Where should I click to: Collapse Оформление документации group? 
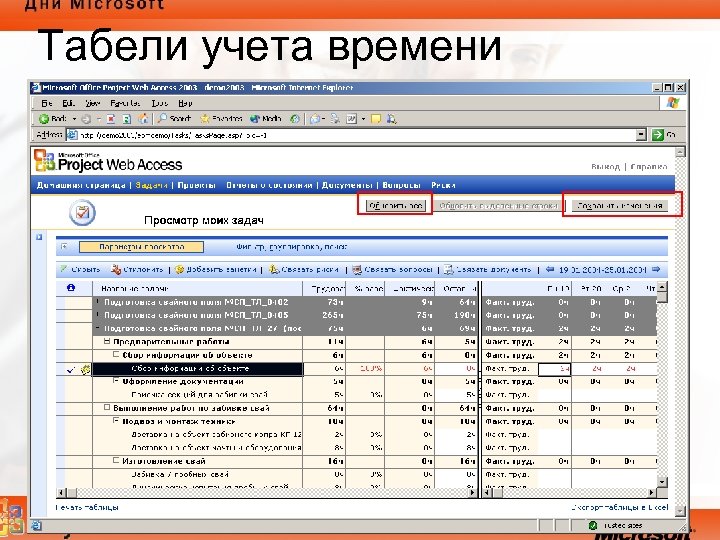[116, 381]
